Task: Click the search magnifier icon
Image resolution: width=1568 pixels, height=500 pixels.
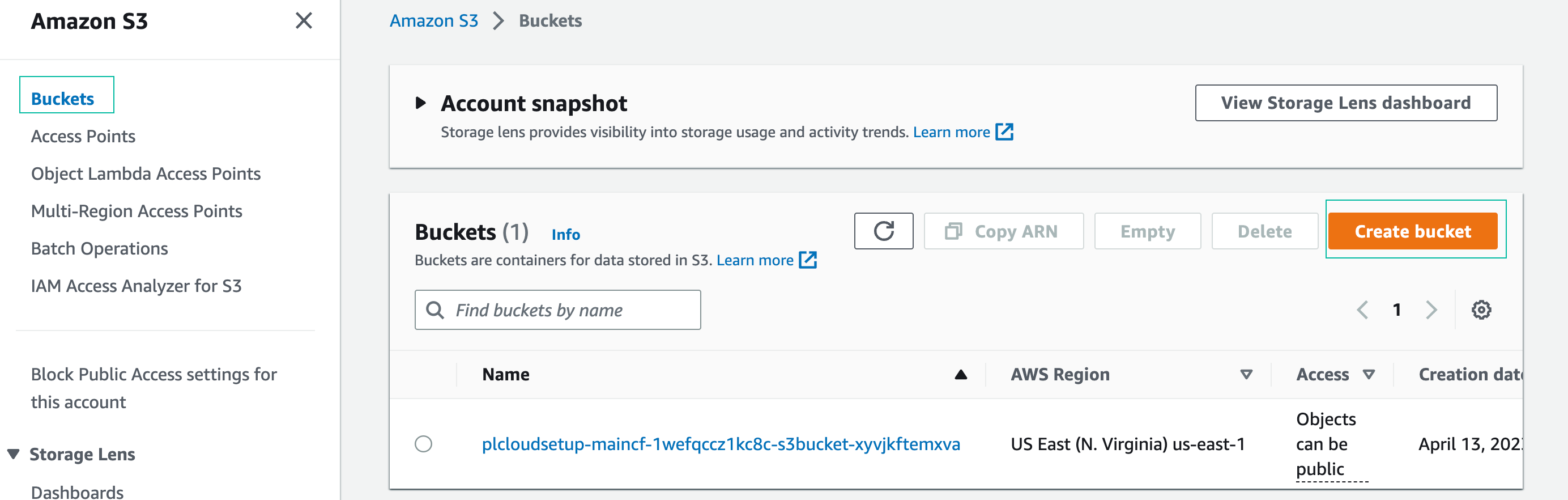Action: 434,310
